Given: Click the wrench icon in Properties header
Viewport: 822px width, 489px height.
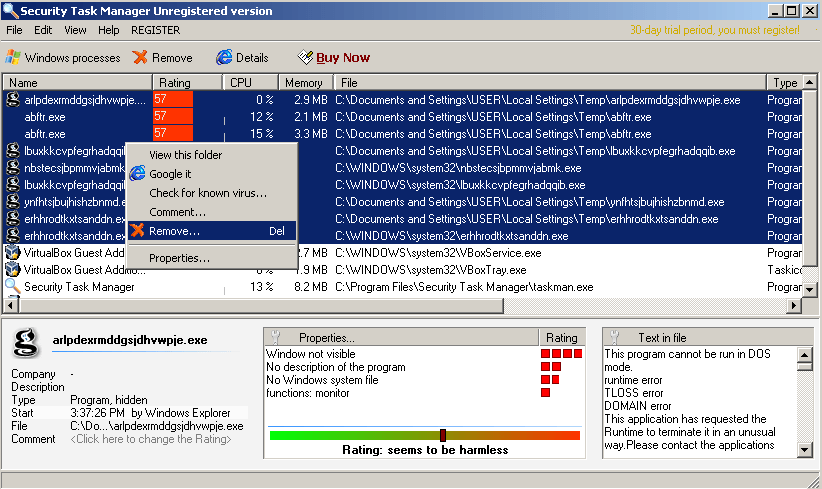Looking at the screenshot, I should pos(276,338).
